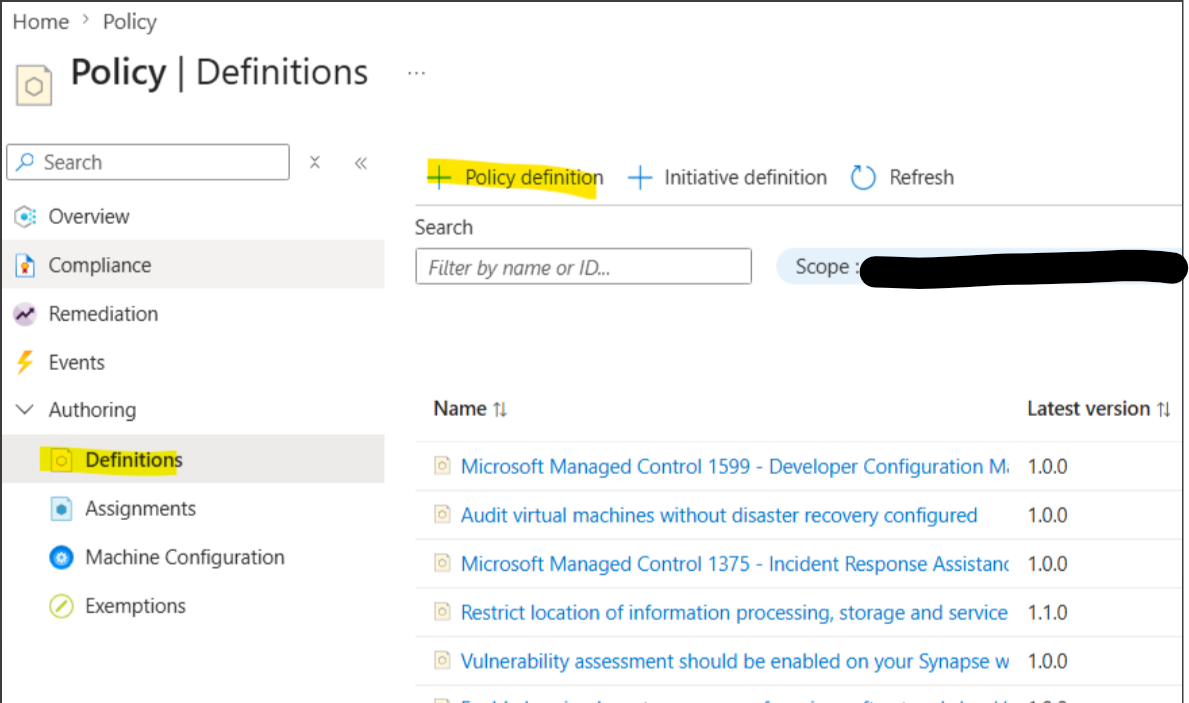Click icon beside Microsoft Managed Control 1375
This screenshot has height=703, width=1189.
[442, 563]
